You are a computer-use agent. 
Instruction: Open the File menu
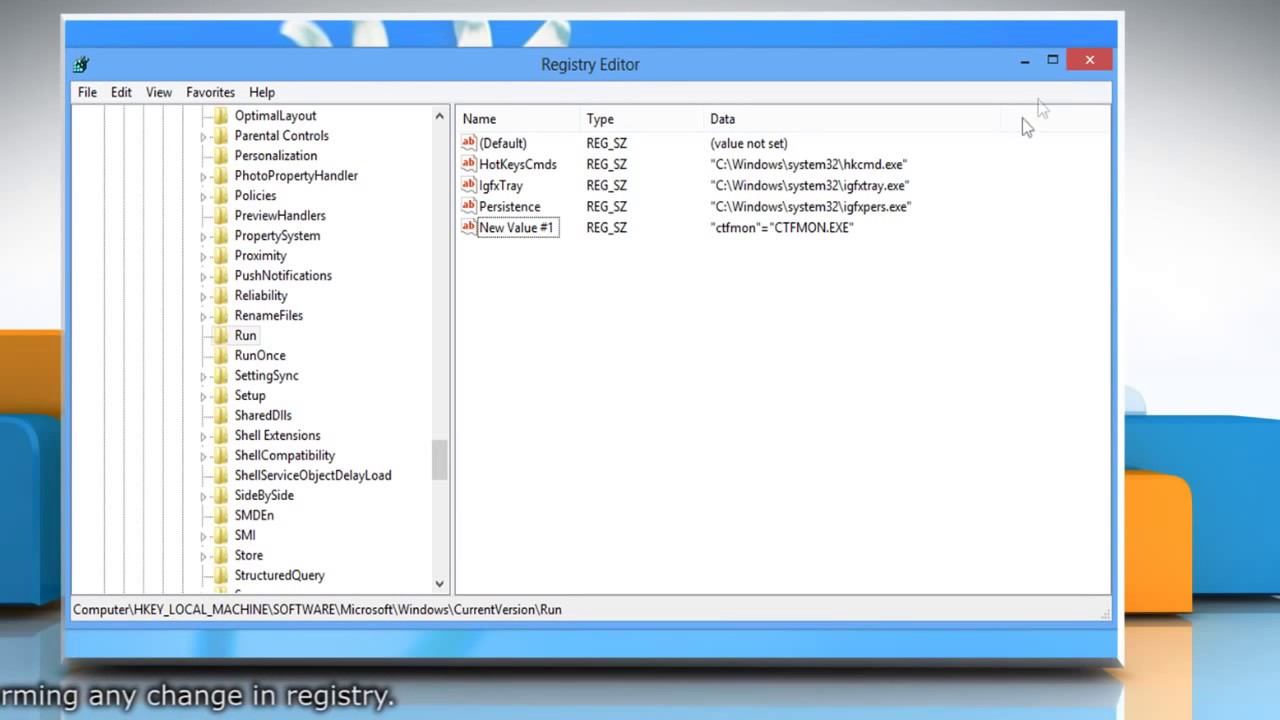pyautogui.click(x=87, y=92)
